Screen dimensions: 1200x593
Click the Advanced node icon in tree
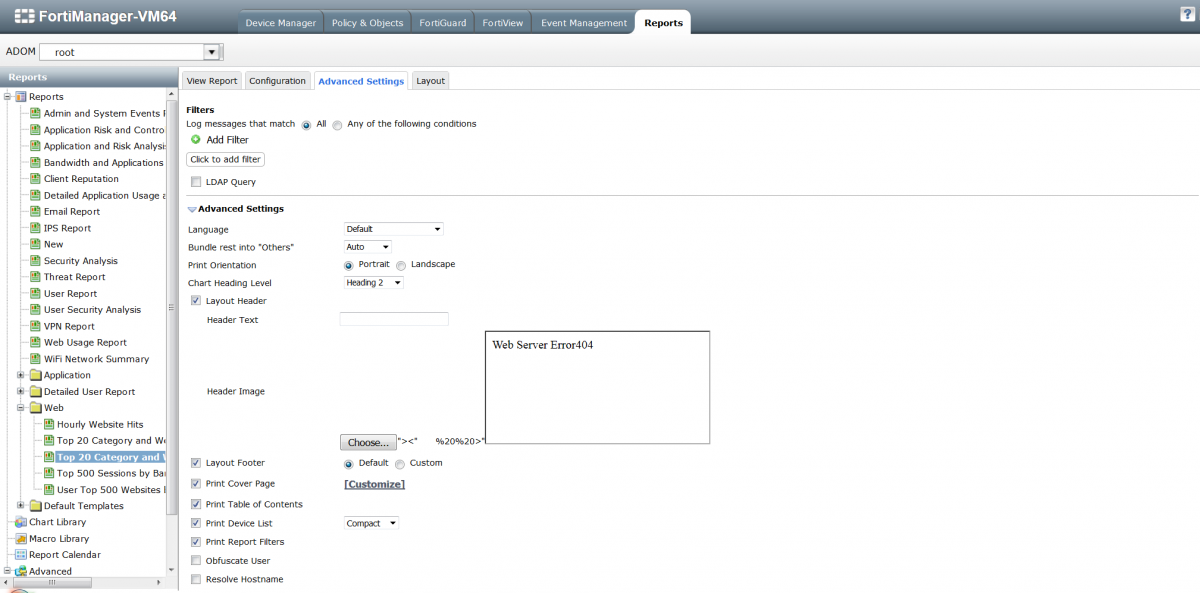(21, 571)
